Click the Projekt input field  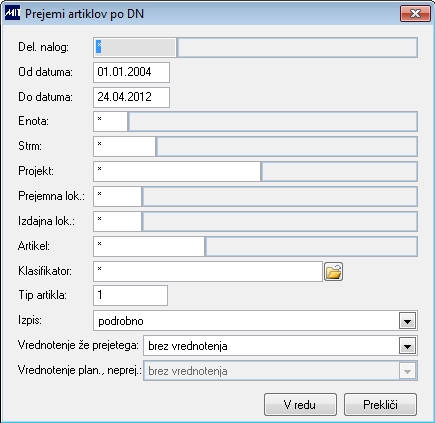pyautogui.click(x=177, y=171)
